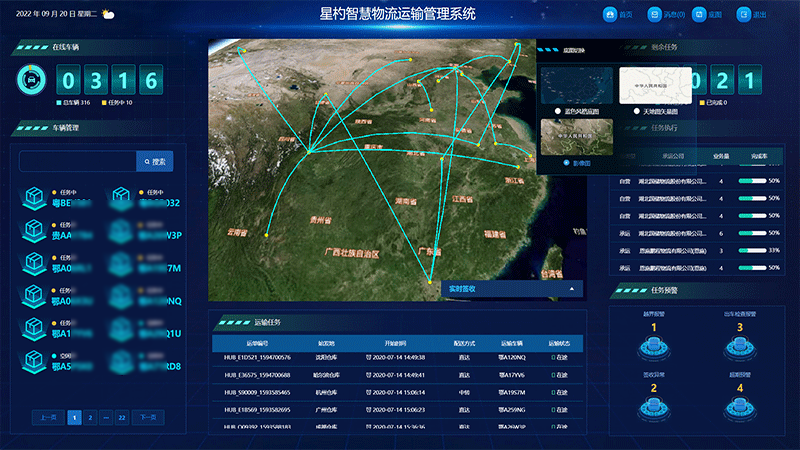Viewport: 800px width, 450px height.
Task: Select the 蓝色风格底图 radio button
Action: [x=557, y=110]
